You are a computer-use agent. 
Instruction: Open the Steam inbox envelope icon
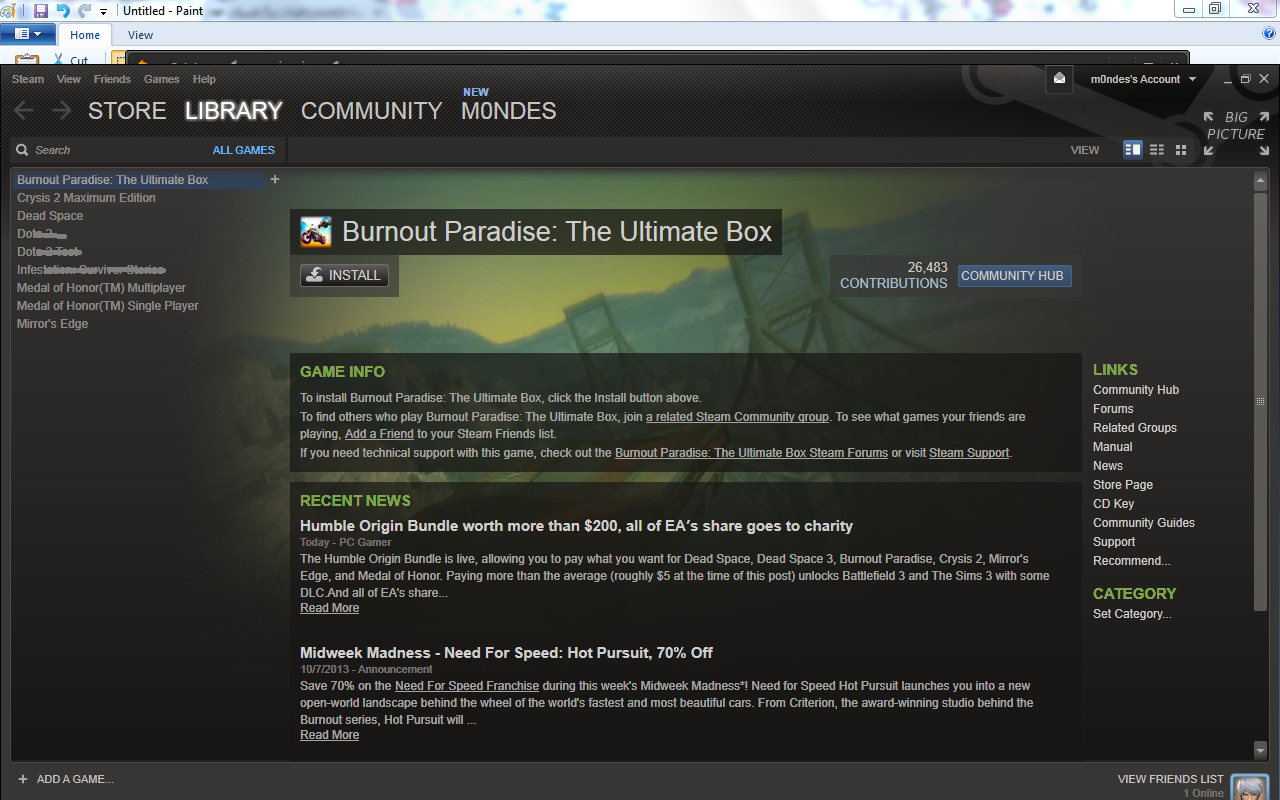pos(1060,79)
